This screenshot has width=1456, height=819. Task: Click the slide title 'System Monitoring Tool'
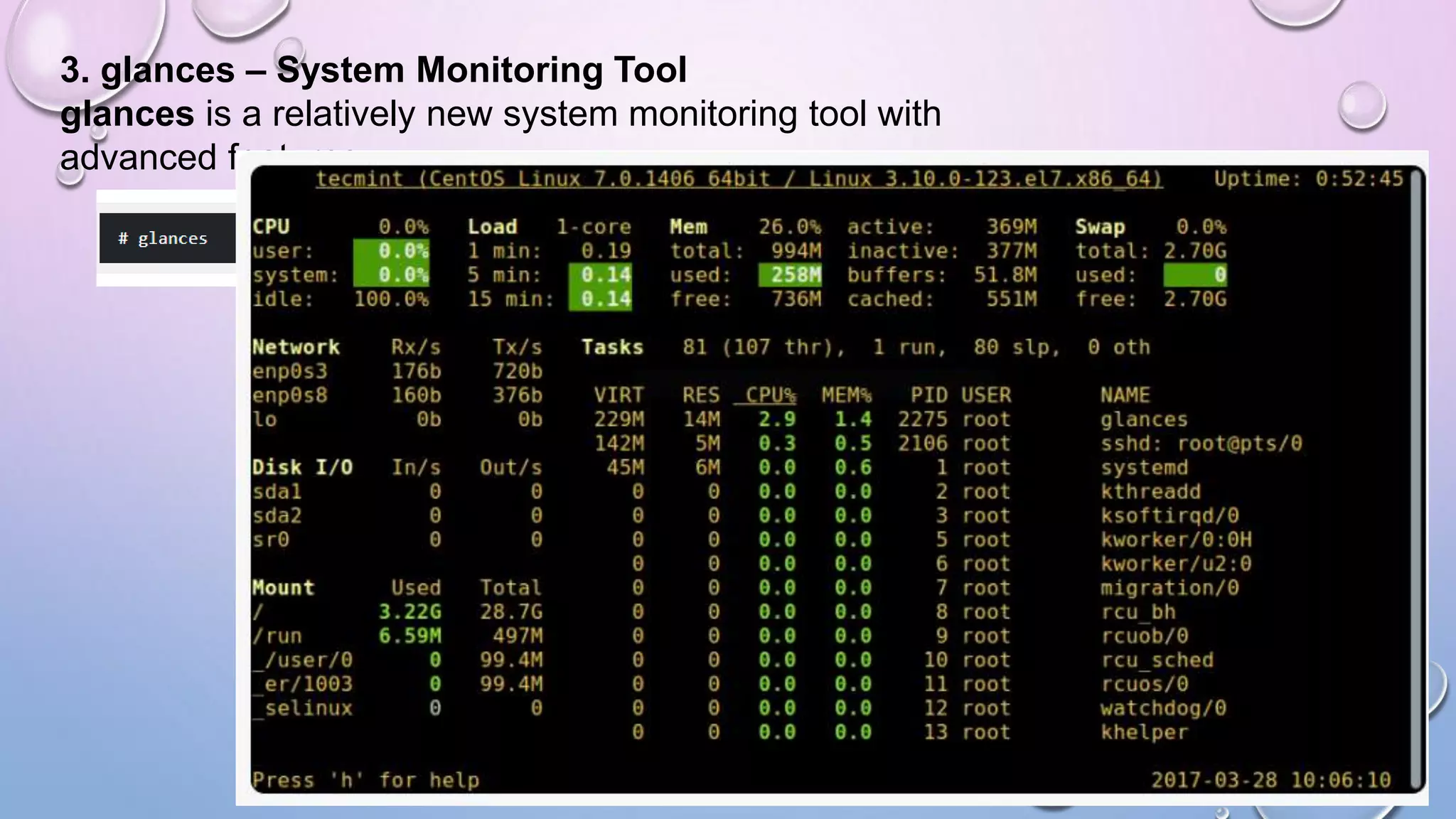pyautogui.click(x=481, y=70)
